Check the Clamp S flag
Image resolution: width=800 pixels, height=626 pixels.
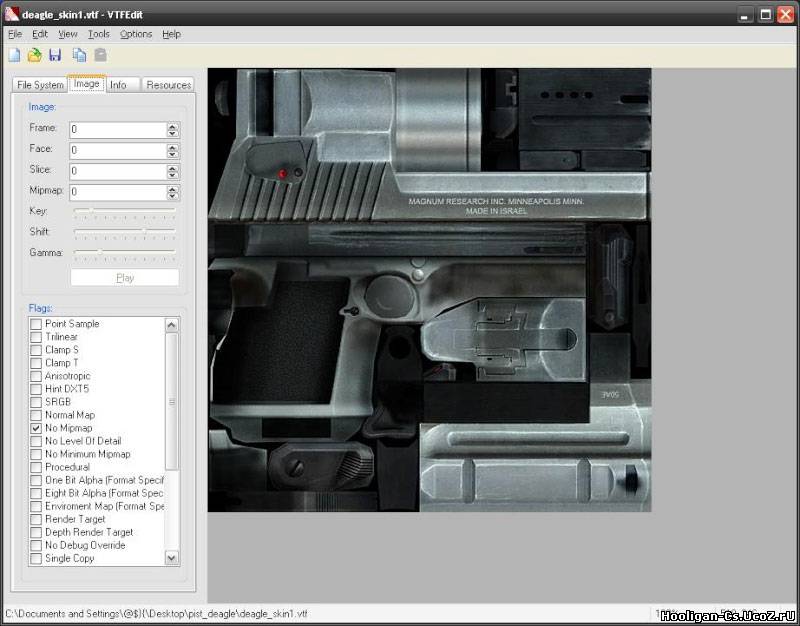[36, 350]
